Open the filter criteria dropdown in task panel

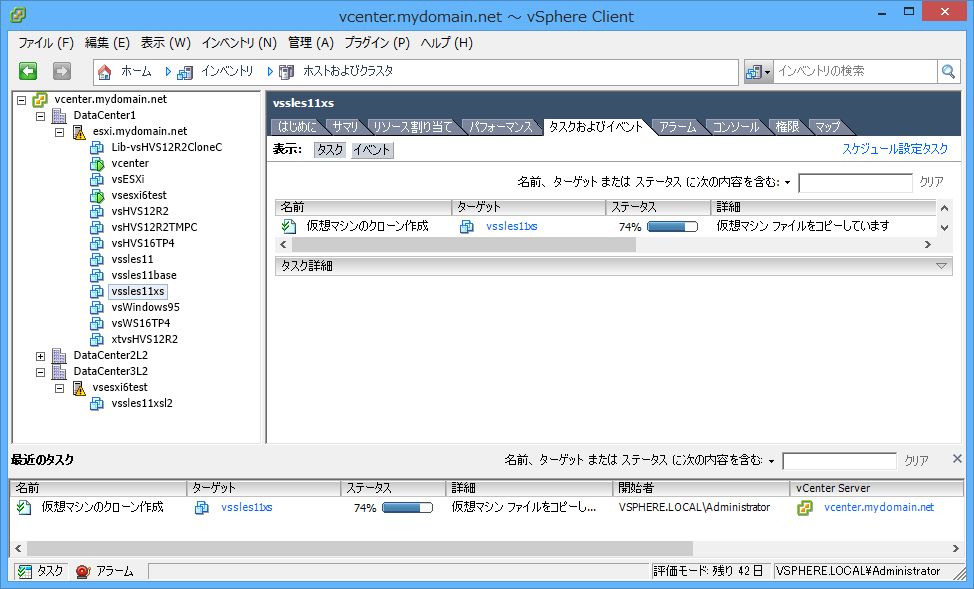tap(788, 183)
